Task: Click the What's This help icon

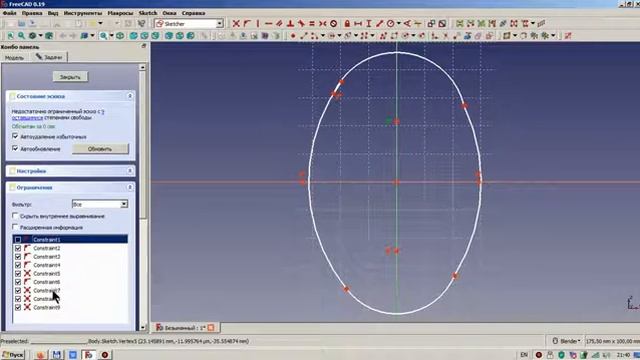Action: point(142,24)
